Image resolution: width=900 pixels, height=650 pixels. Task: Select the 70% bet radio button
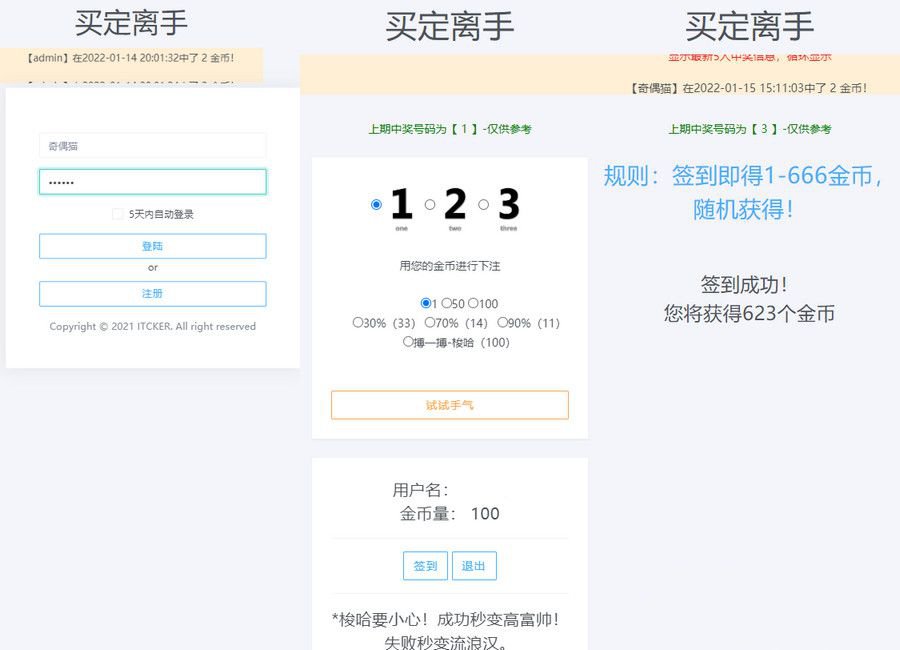click(430, 323)
